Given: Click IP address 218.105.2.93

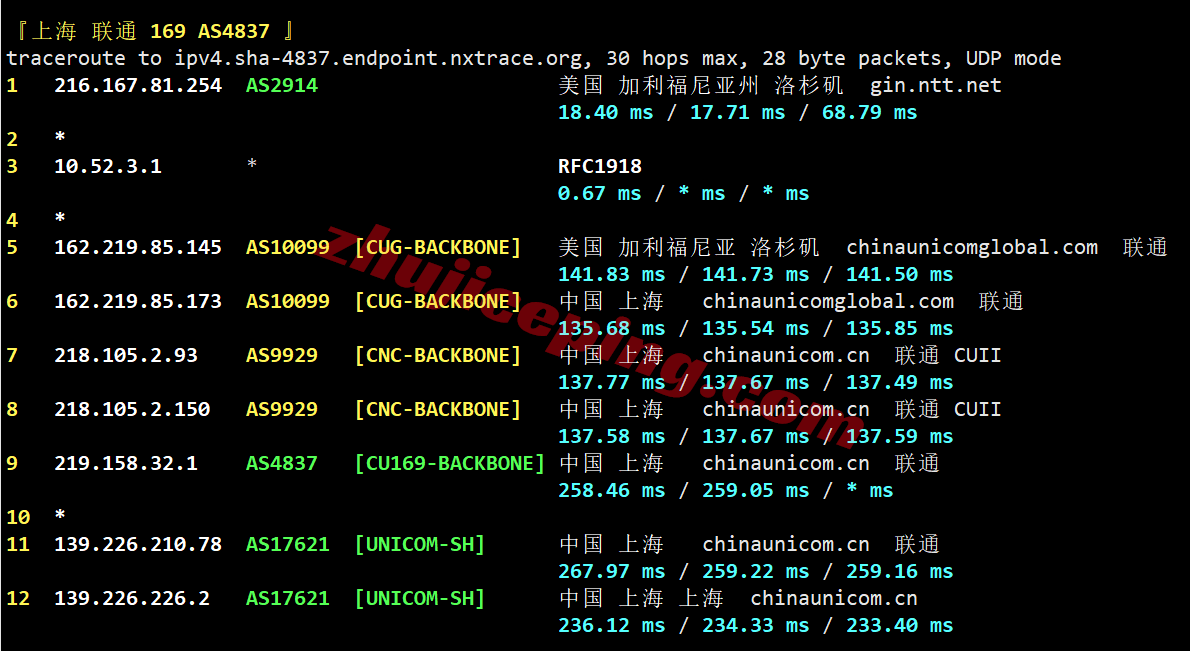Looking at the screenshot, I should [126, 355].
